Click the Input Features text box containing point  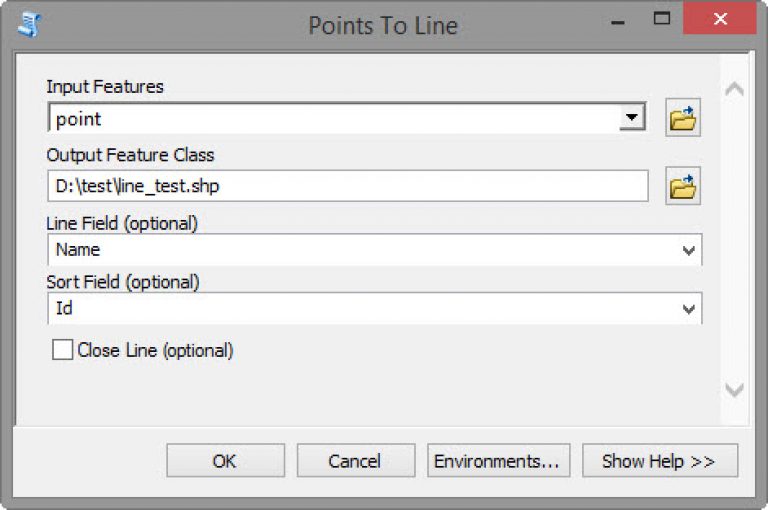333,118
